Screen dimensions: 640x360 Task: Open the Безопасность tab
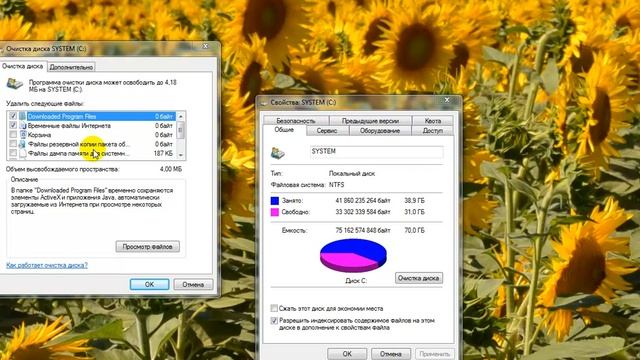click(296, 121)
